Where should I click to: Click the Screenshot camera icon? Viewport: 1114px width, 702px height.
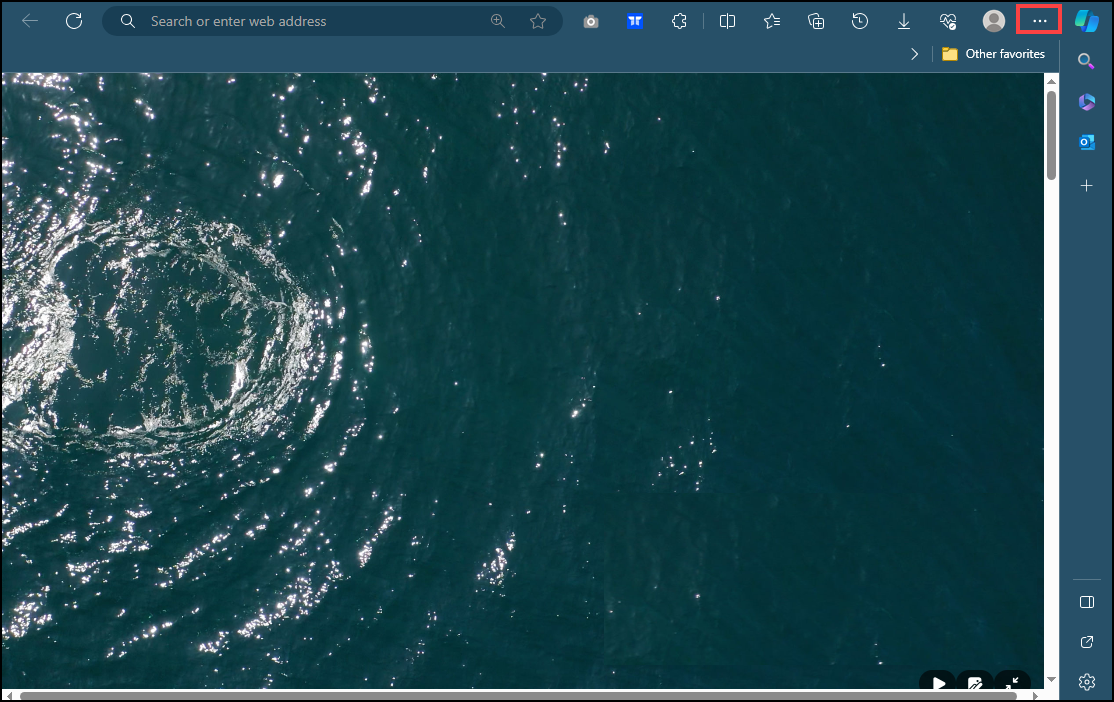click(591, 21)
